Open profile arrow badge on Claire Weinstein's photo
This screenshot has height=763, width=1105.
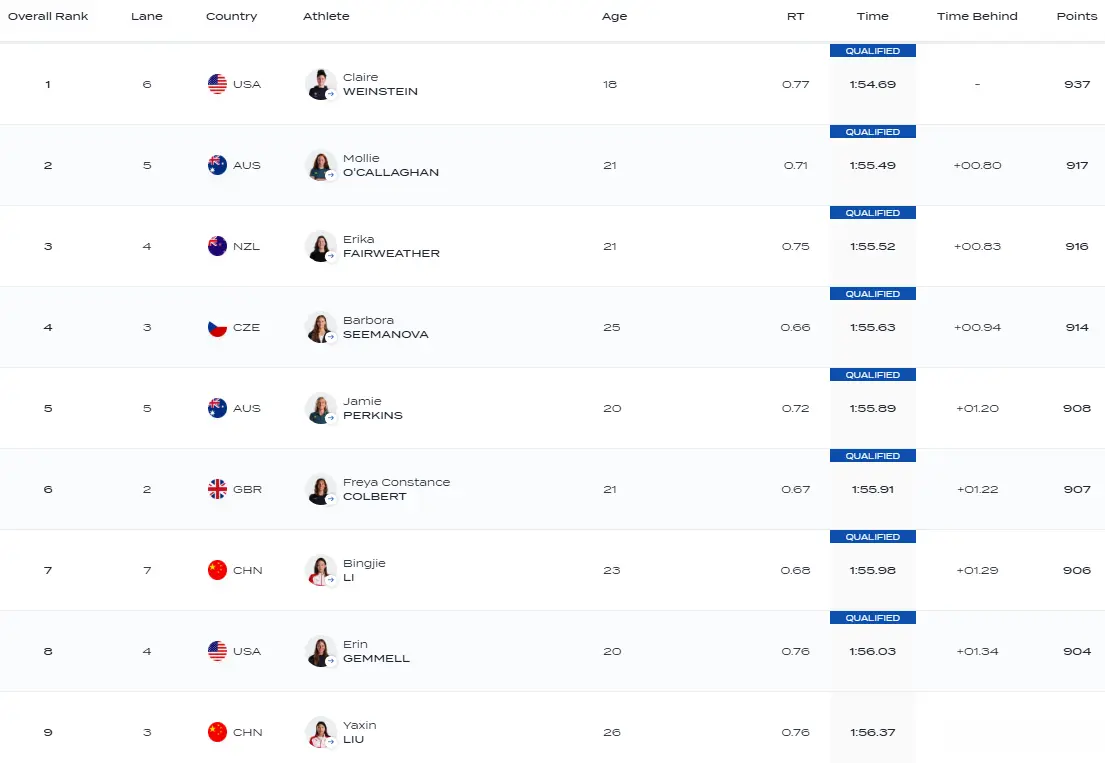click(x=331, y=94)
